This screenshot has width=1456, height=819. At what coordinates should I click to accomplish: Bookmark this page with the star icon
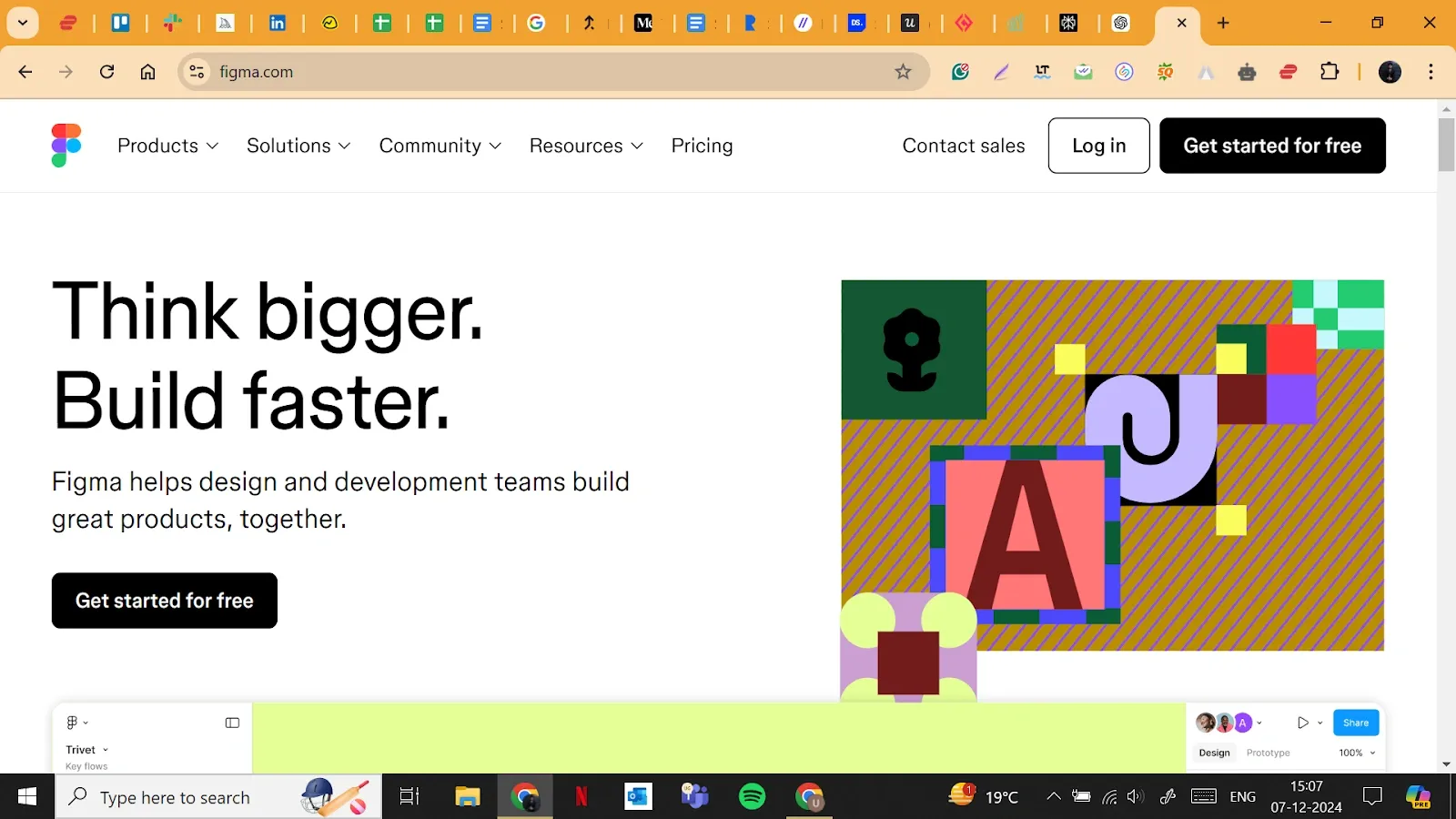(902, 72)
